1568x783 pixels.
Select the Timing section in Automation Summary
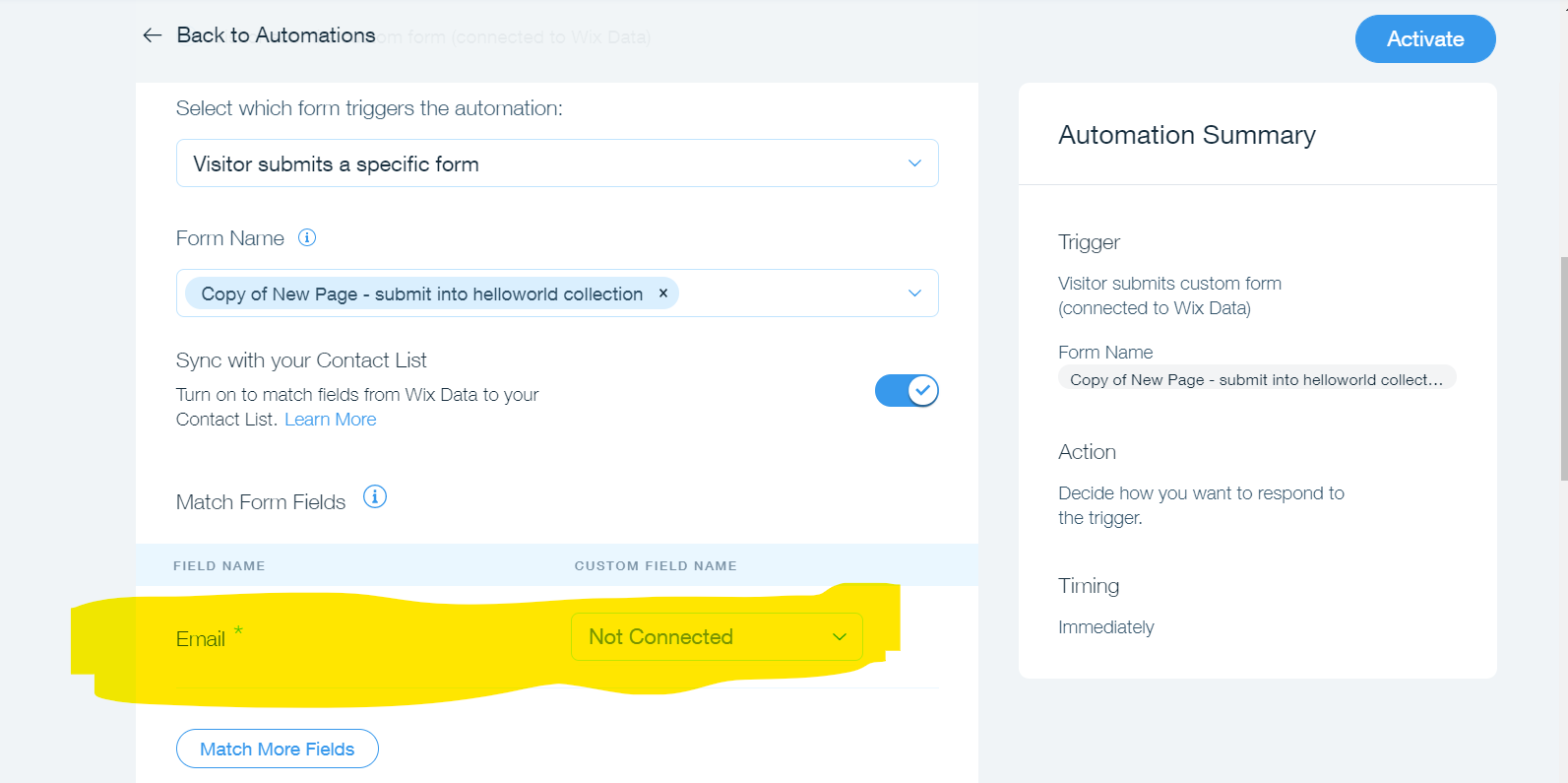point(1088,586)
